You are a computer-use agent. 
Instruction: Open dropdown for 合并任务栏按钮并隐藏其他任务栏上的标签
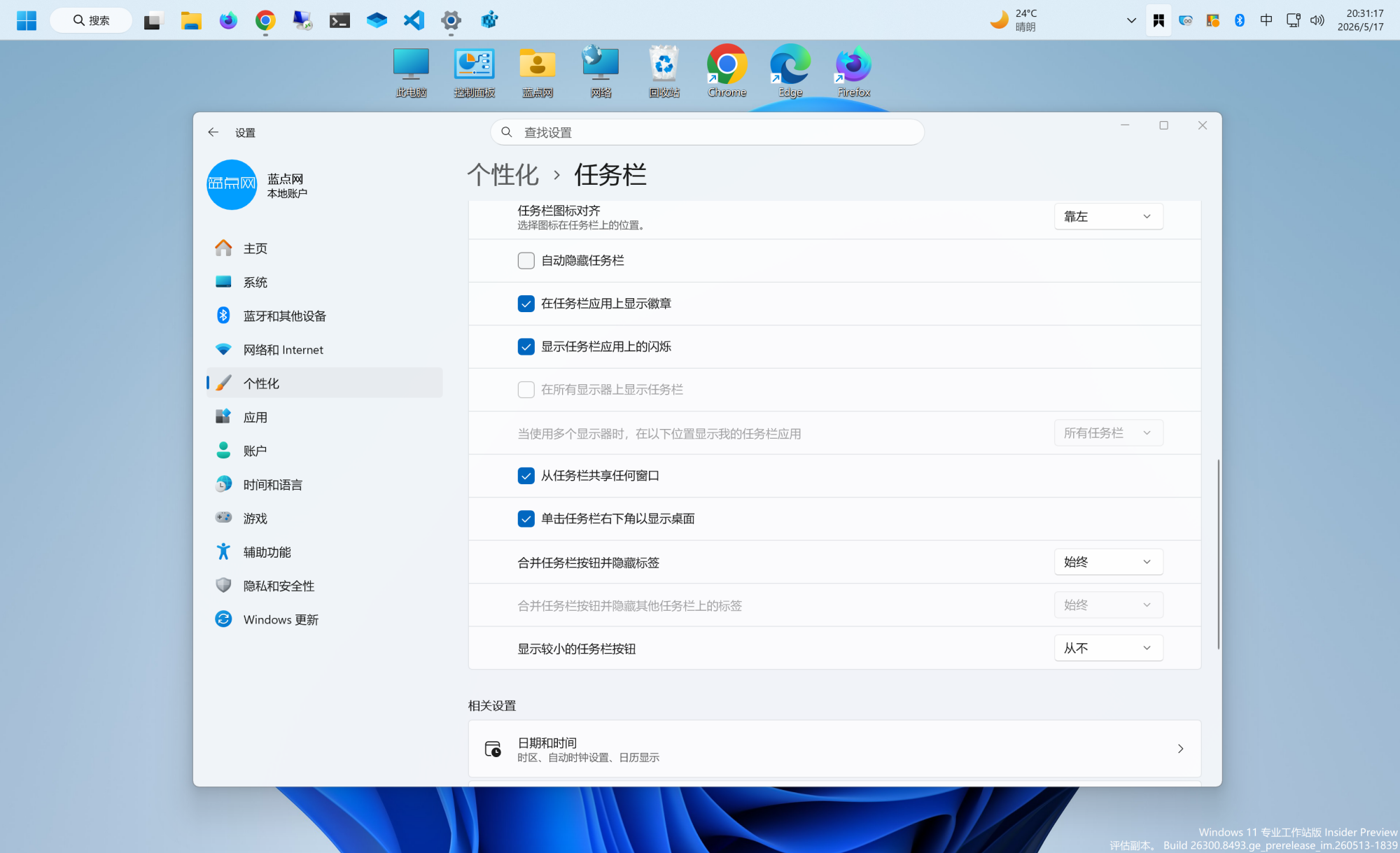point(1108,605)
